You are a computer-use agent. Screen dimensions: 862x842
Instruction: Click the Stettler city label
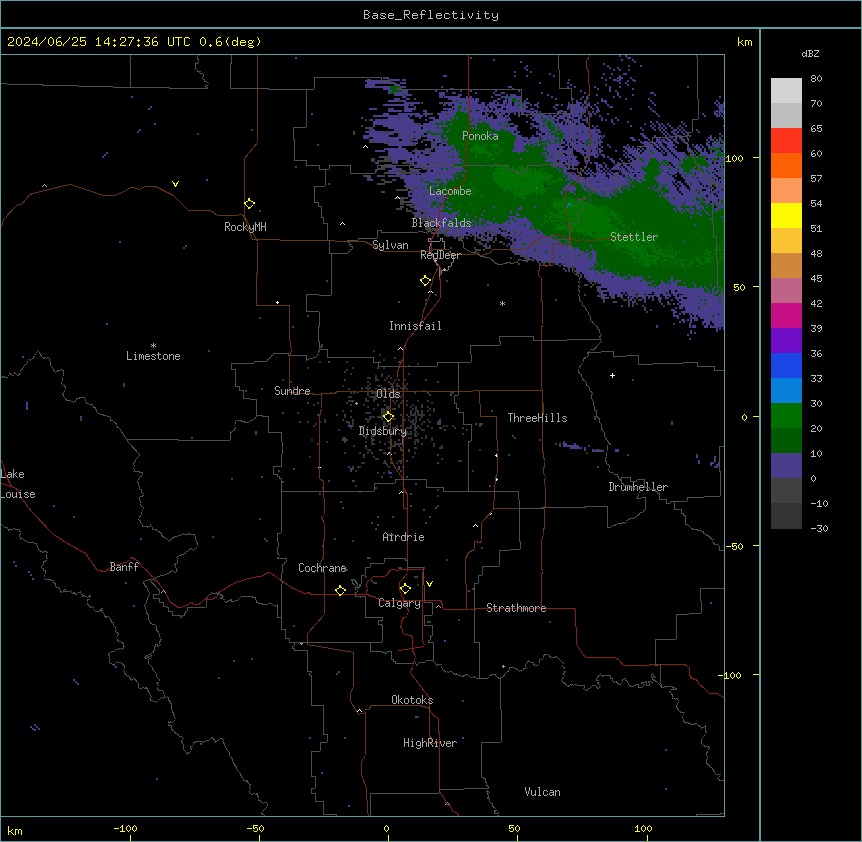(634, 237)
